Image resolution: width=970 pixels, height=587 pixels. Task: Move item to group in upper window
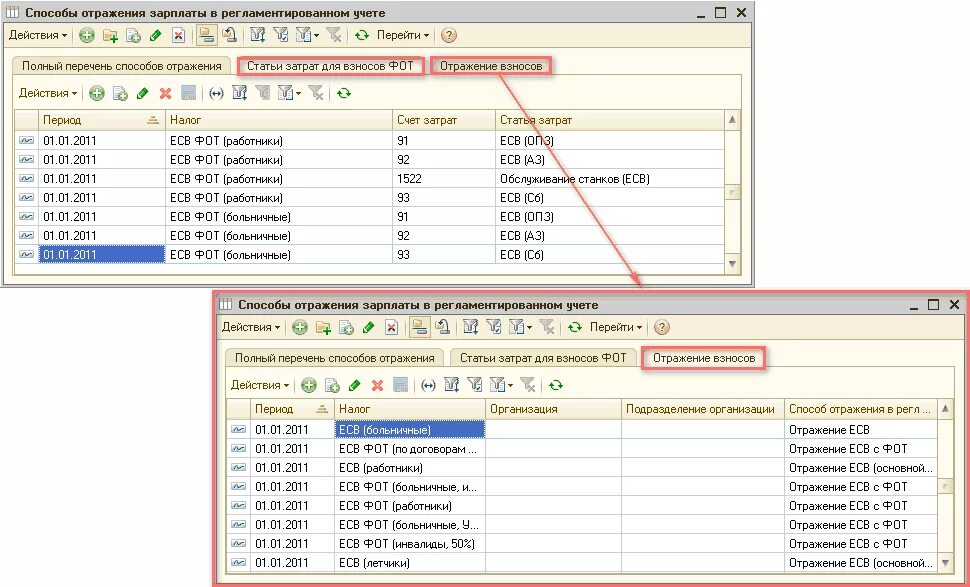pos(230,35)
